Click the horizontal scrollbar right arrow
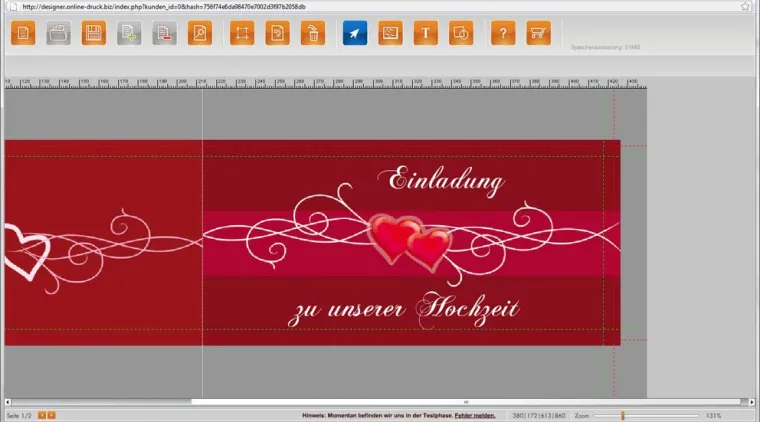 pos(752,402)
